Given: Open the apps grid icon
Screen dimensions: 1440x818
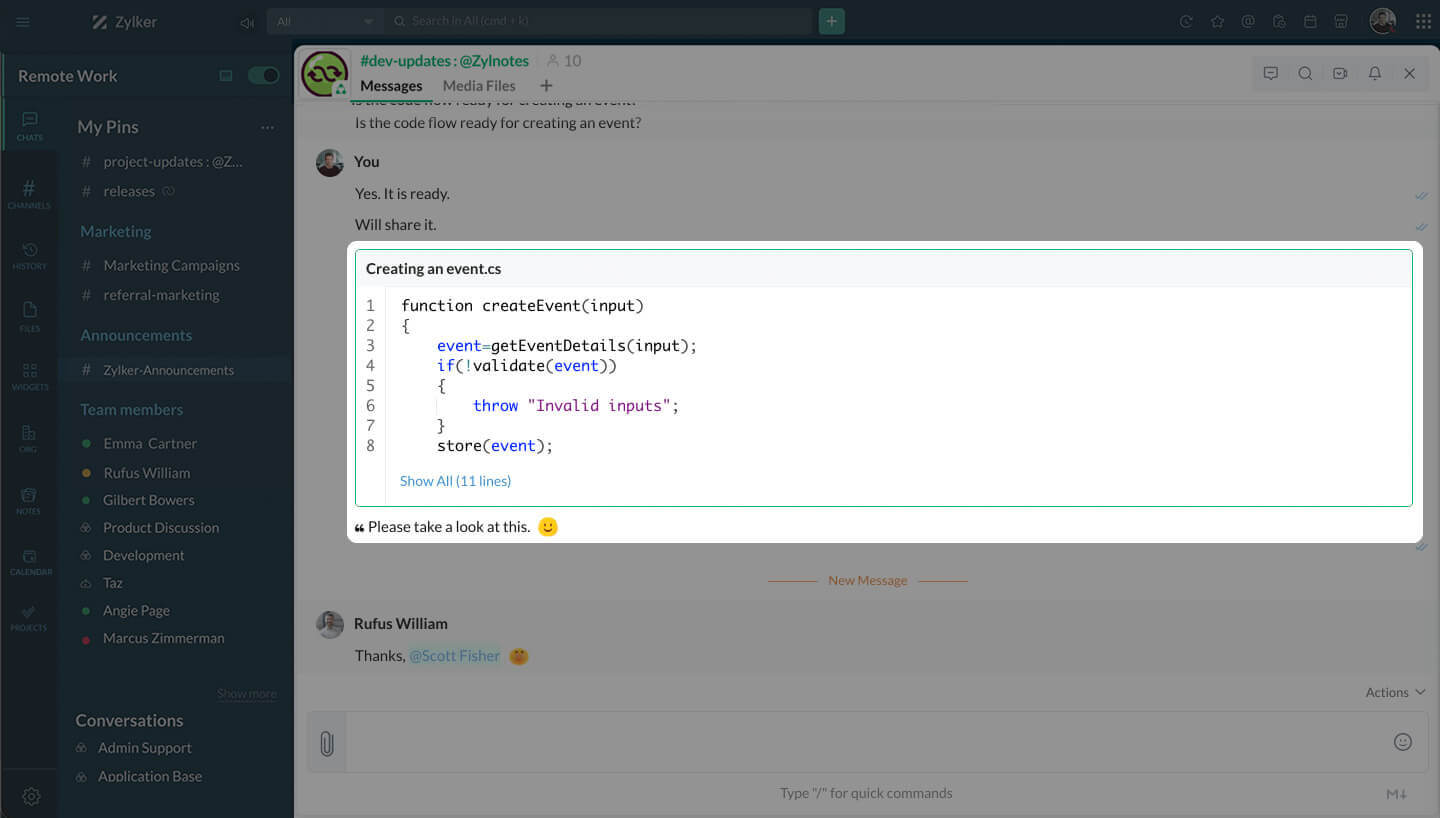Looking at the screenshot, I should (x=1423, y=21).
